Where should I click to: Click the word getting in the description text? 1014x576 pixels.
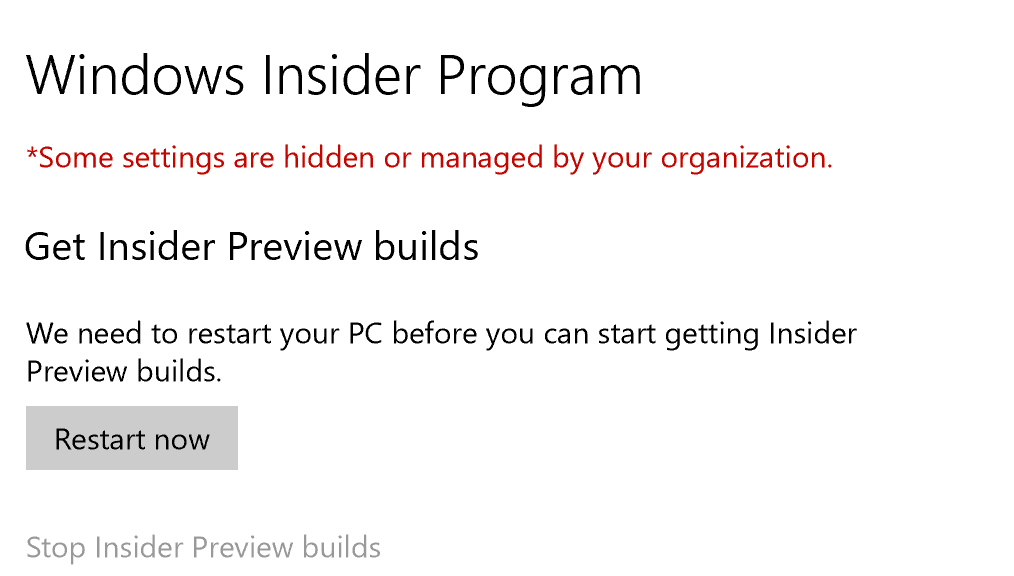pyautogui.click(x=712, y=335)
